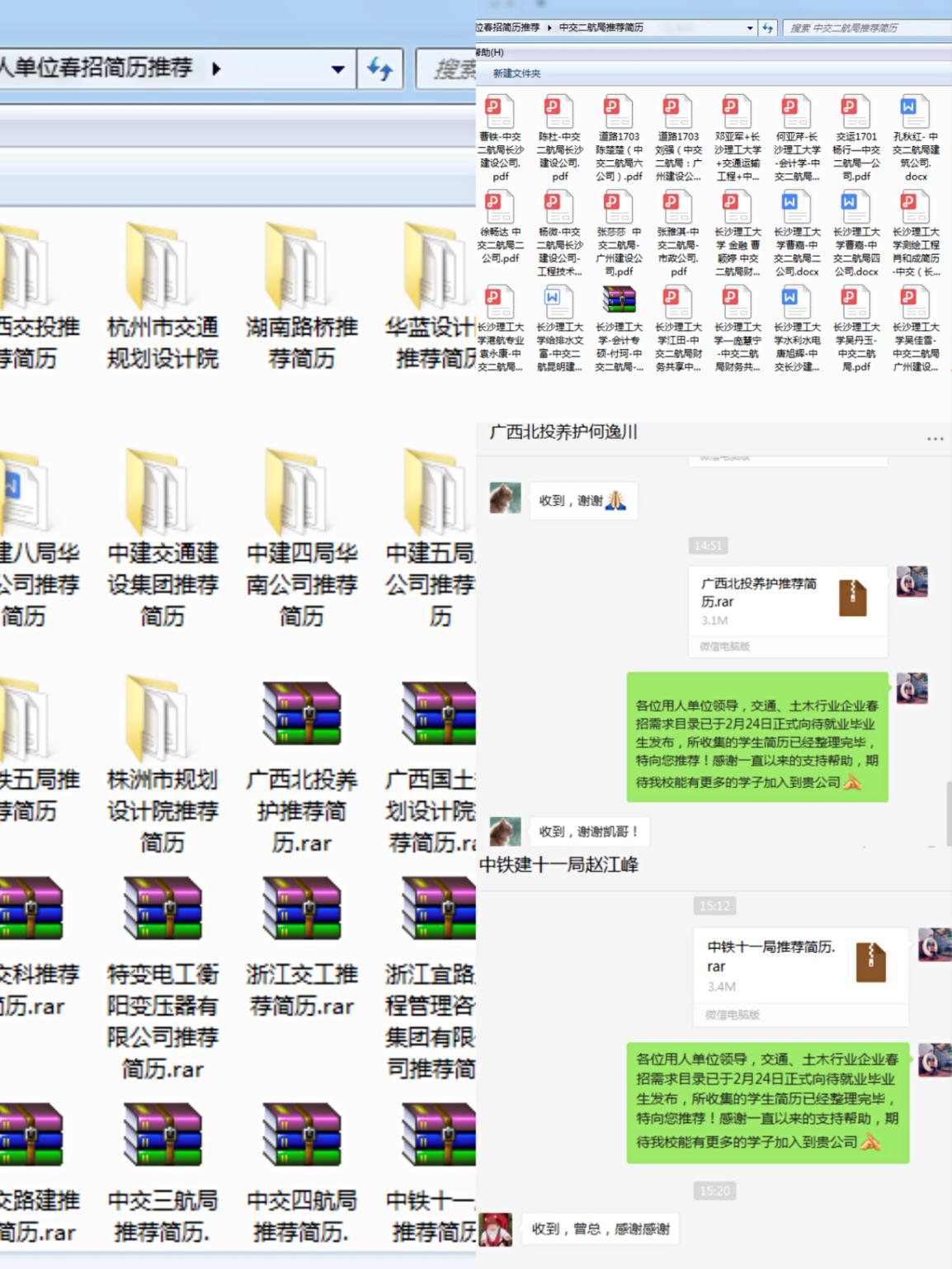952x1269 pixels.
Task: Click the search box for 中交二航局推荐简历
Action: [x=862, y=28]
